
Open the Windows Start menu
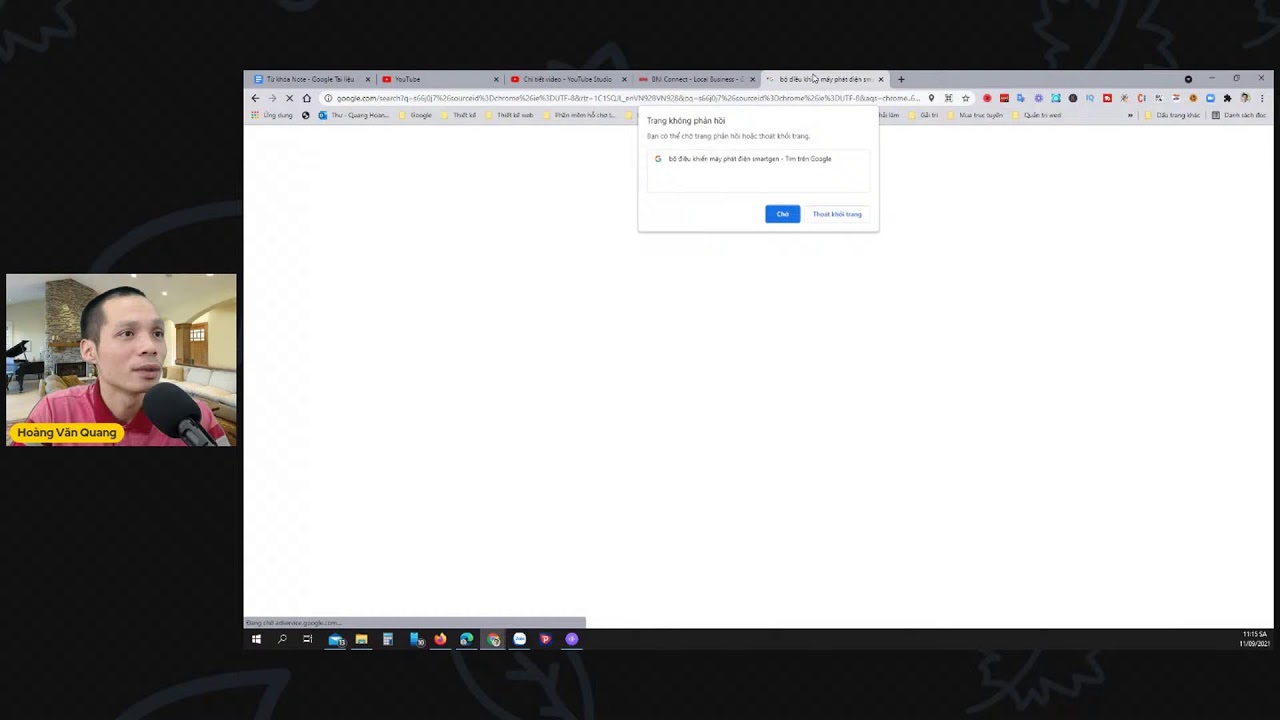(256, 639)
